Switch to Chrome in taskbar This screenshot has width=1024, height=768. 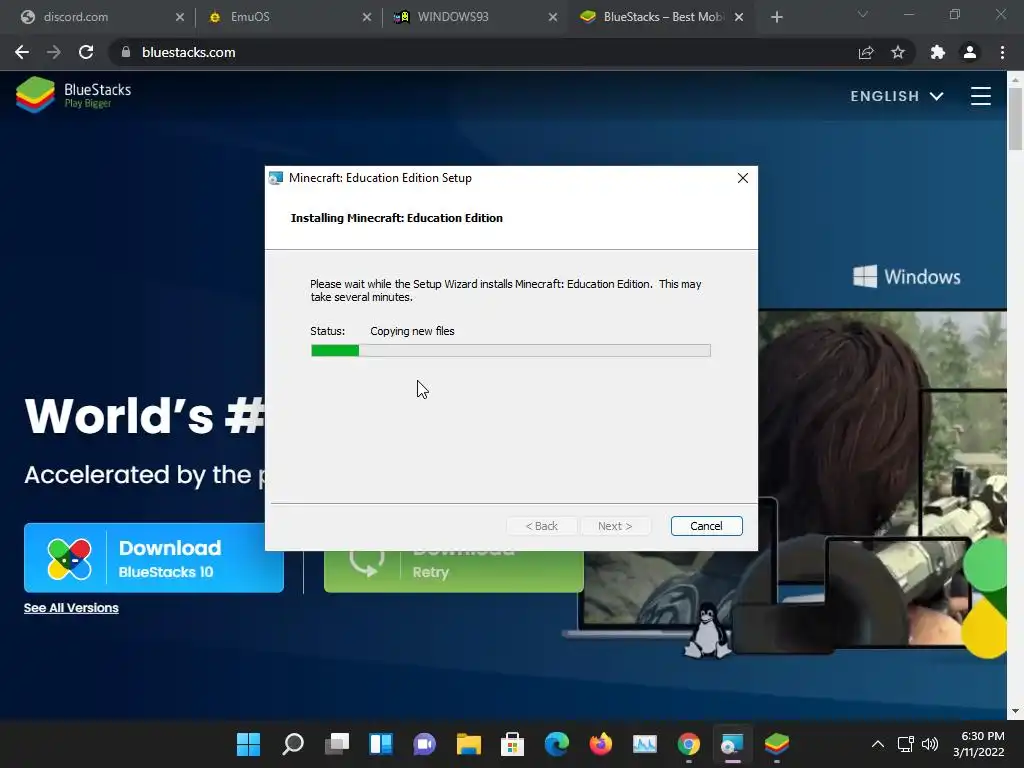[688, 744]
